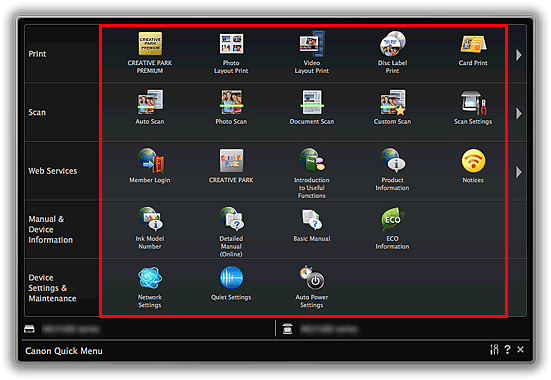
Task: Run Custom Scan
Action: pyautogui.click(x=393, y=107)
